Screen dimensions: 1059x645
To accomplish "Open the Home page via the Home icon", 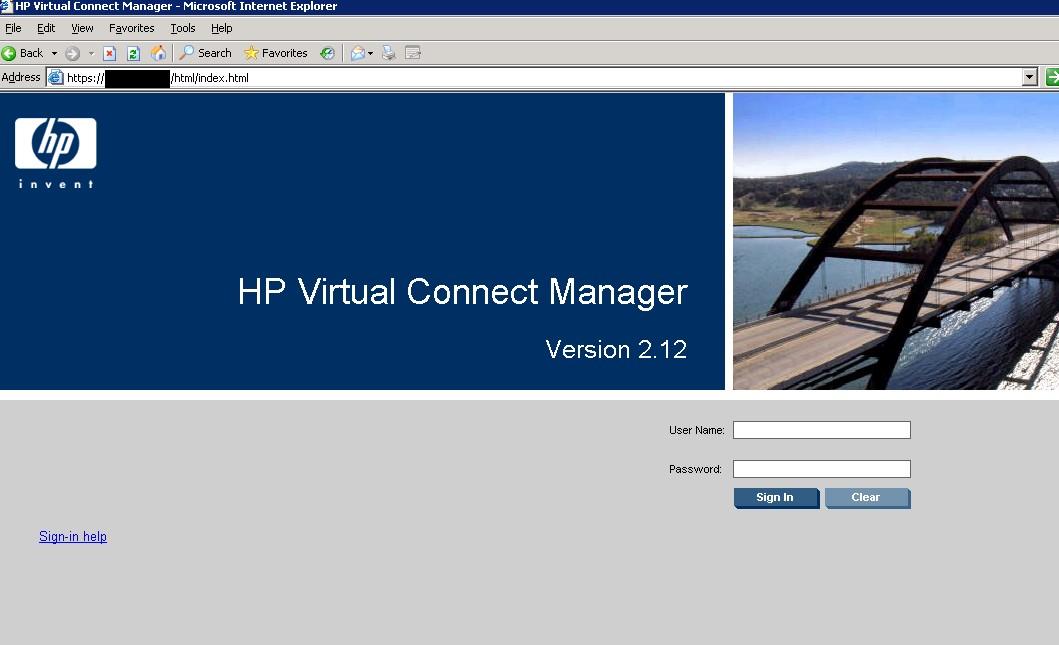I will [159, 53].
